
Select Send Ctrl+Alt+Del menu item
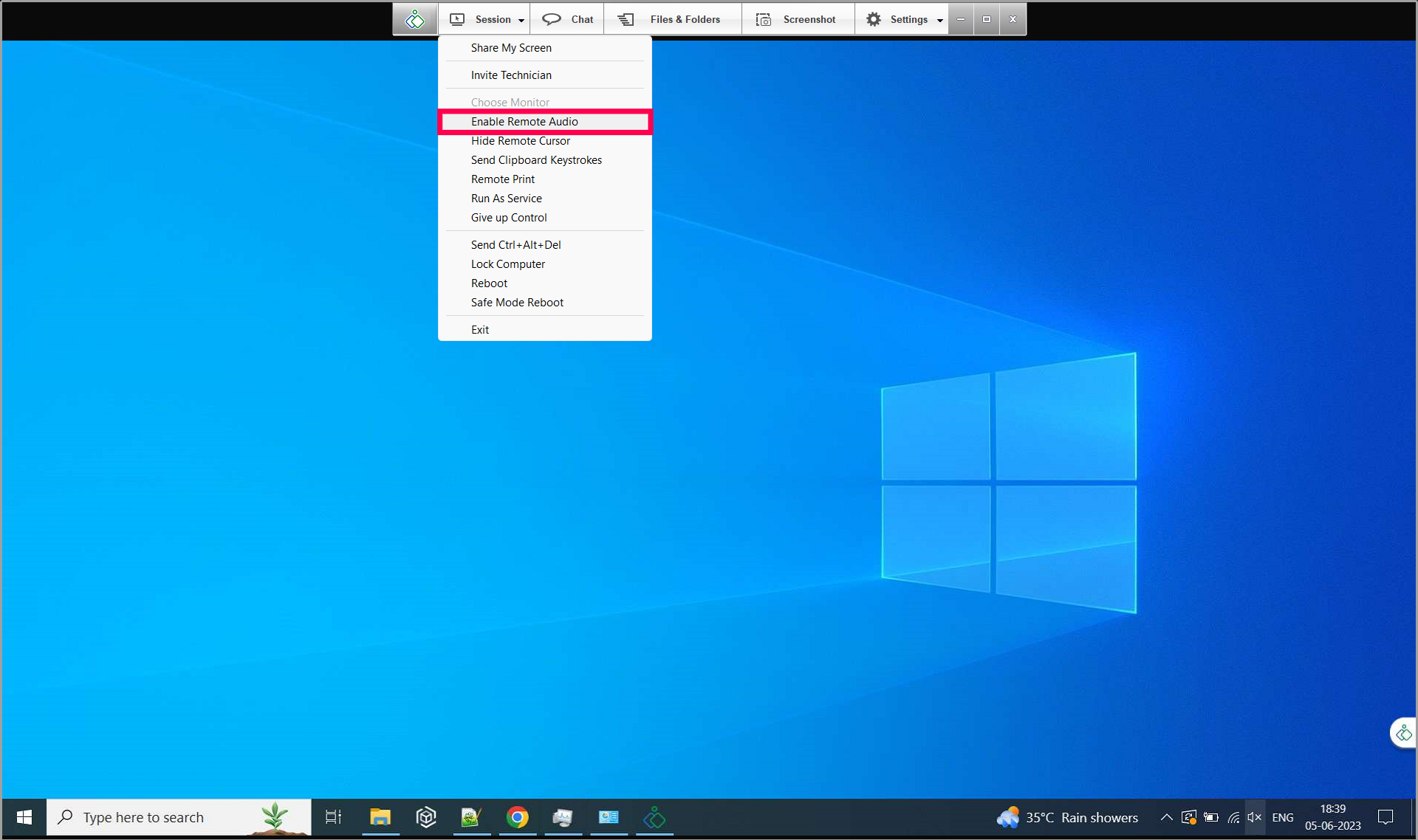coord(516,245)
